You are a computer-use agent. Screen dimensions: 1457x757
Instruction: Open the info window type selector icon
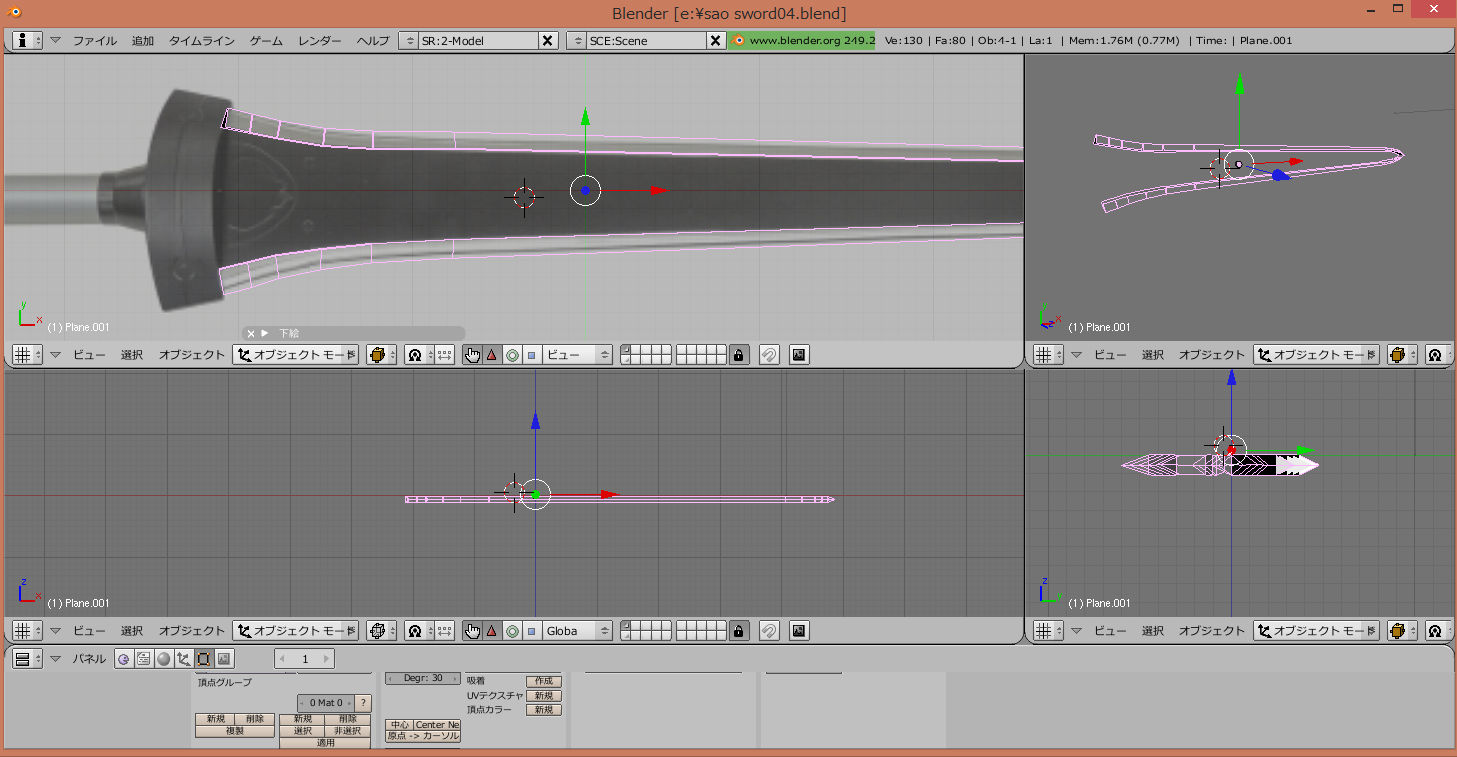tap(28, 41)
